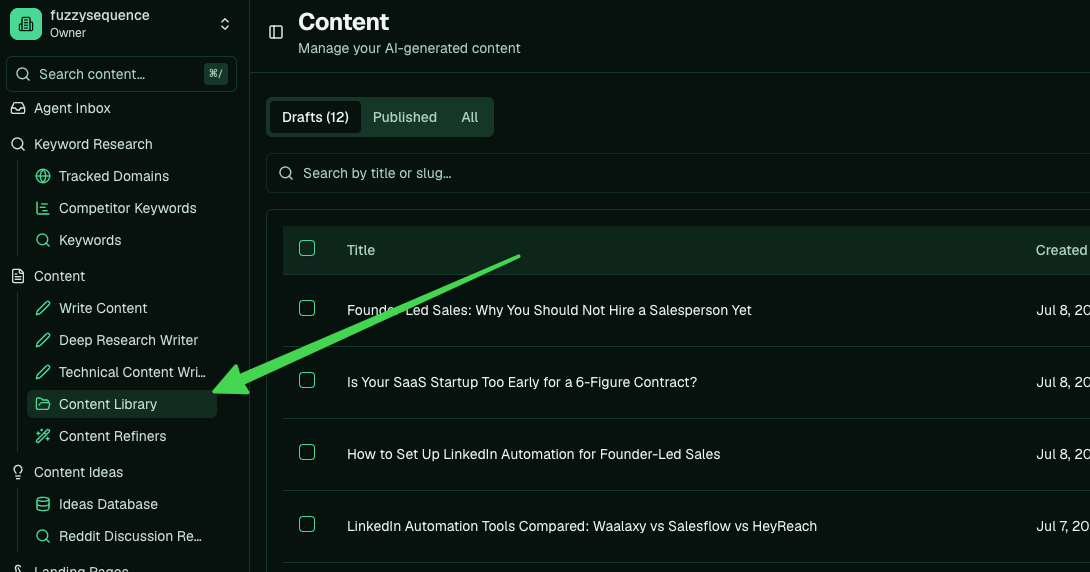Click the Search content field
The image size is (1090, 572).
coord(121,74)
